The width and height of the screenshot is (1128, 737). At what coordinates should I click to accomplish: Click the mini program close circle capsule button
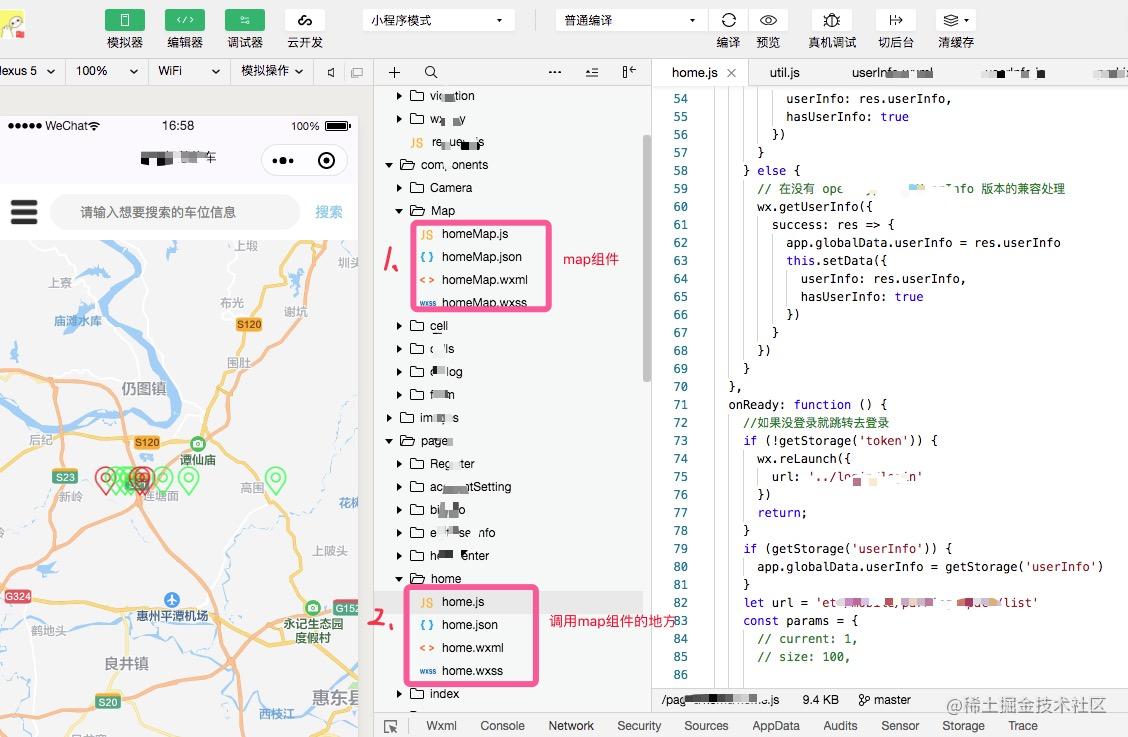(327, 160)
